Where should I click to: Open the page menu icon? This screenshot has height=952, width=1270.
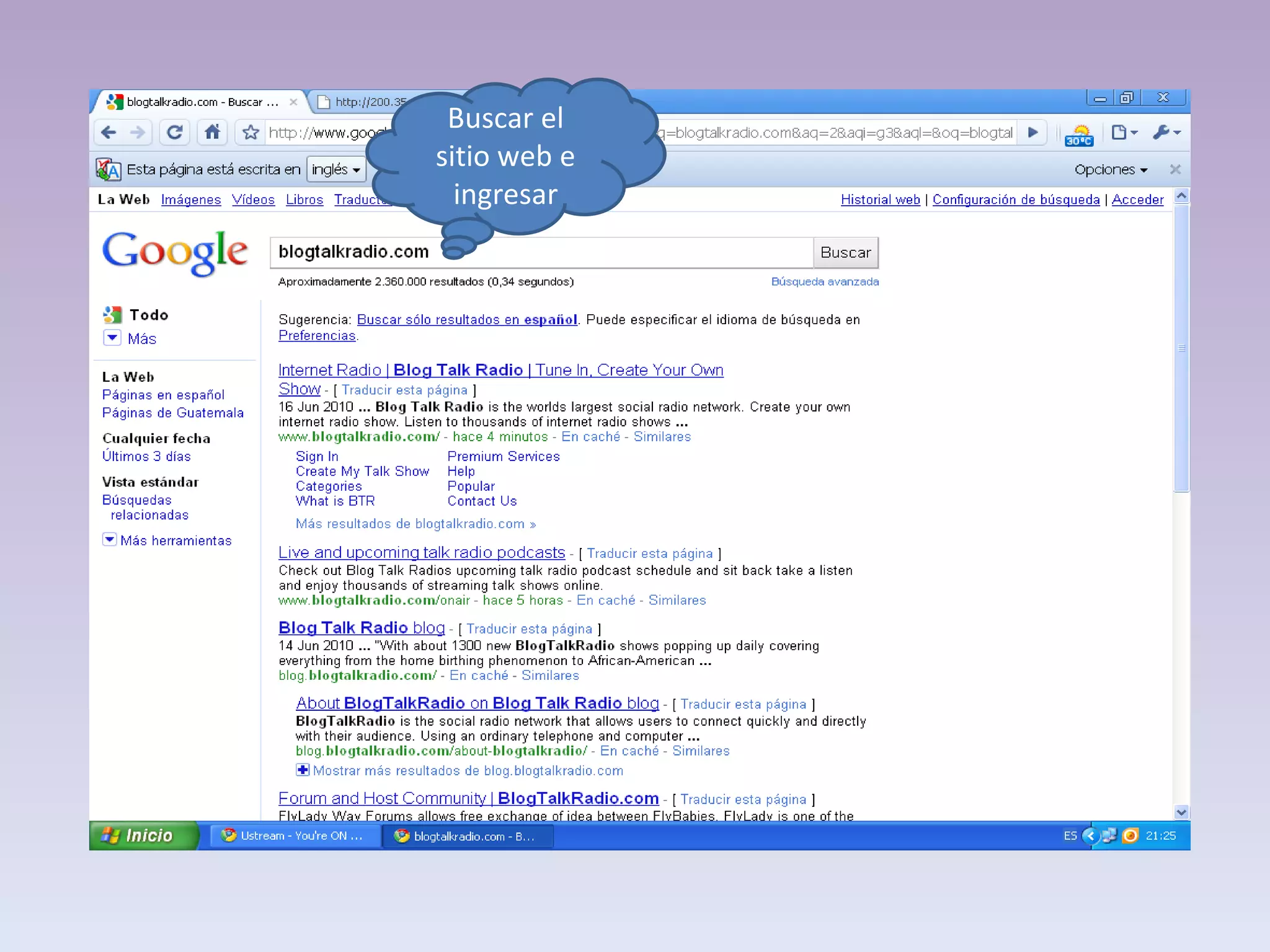pyautogui.click(x=1123, y=133)
